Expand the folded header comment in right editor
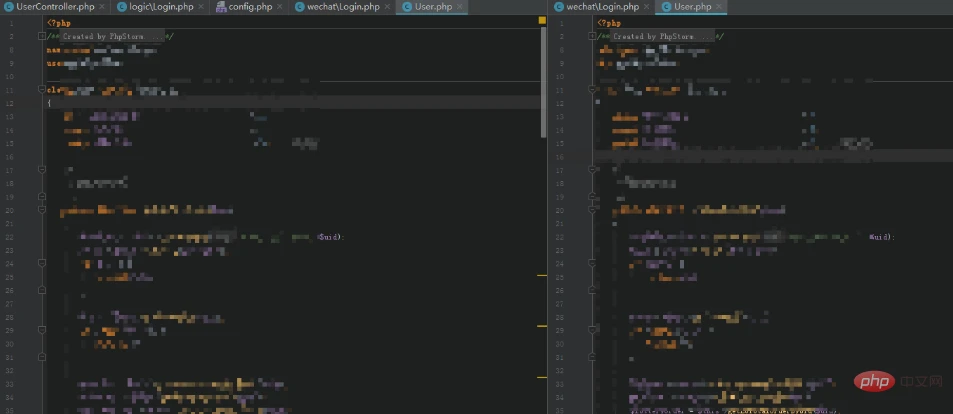Viewport: 953px width, 414px height. (592, 36)
